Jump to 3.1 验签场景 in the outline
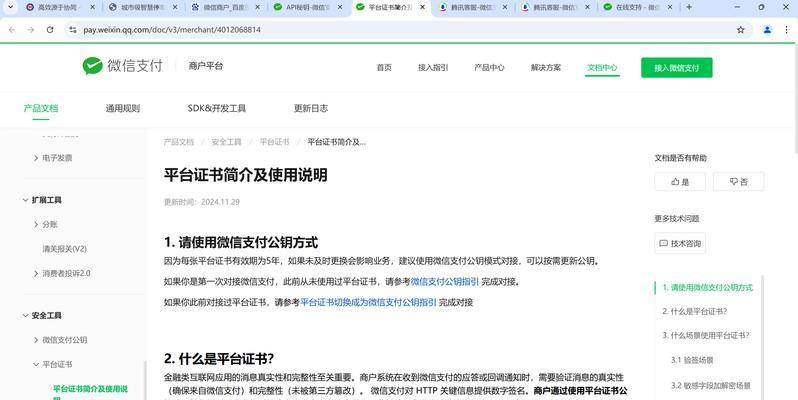The image size is (798, 400). [692, 360]
